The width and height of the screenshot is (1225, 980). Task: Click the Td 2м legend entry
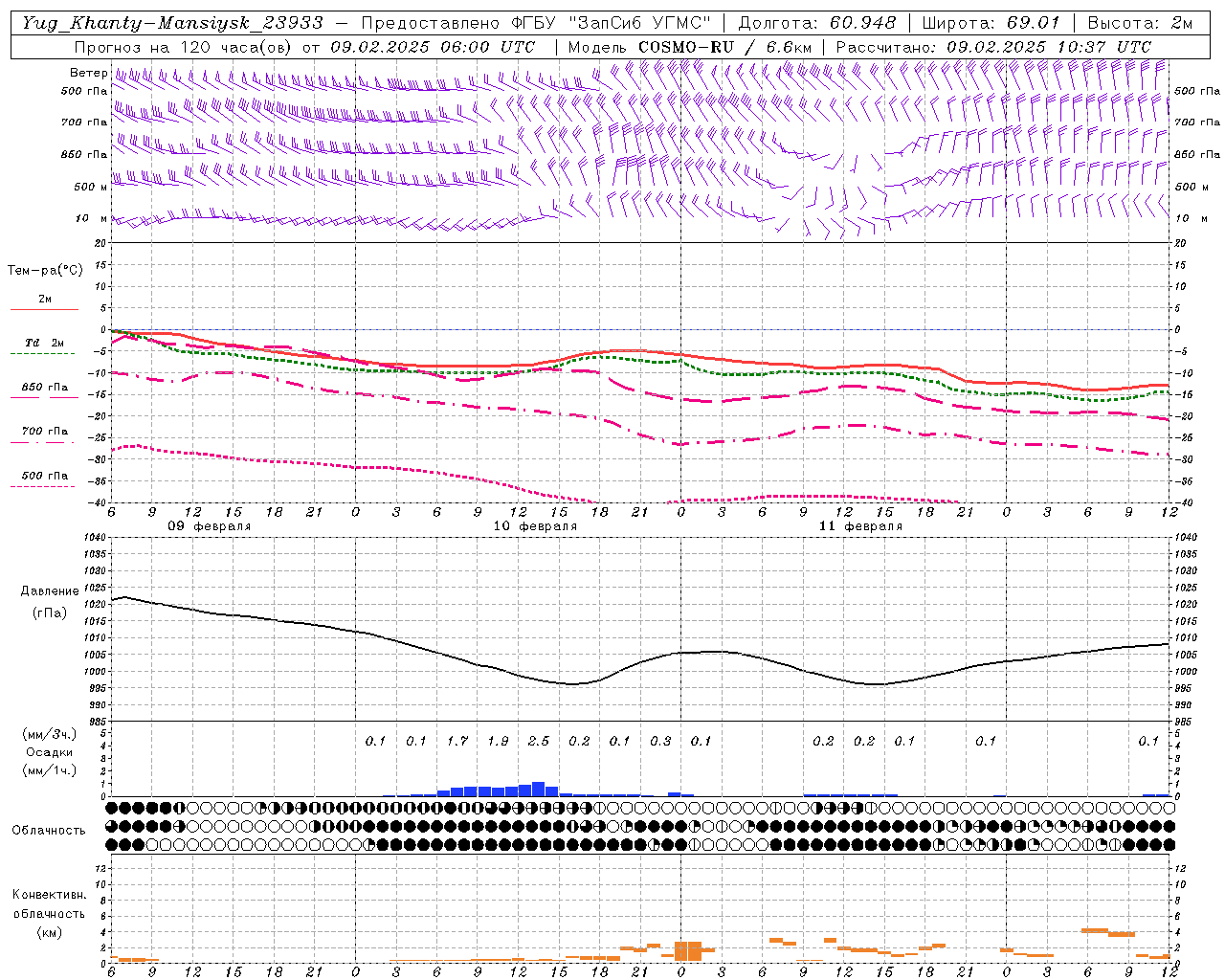pos(44,343)
